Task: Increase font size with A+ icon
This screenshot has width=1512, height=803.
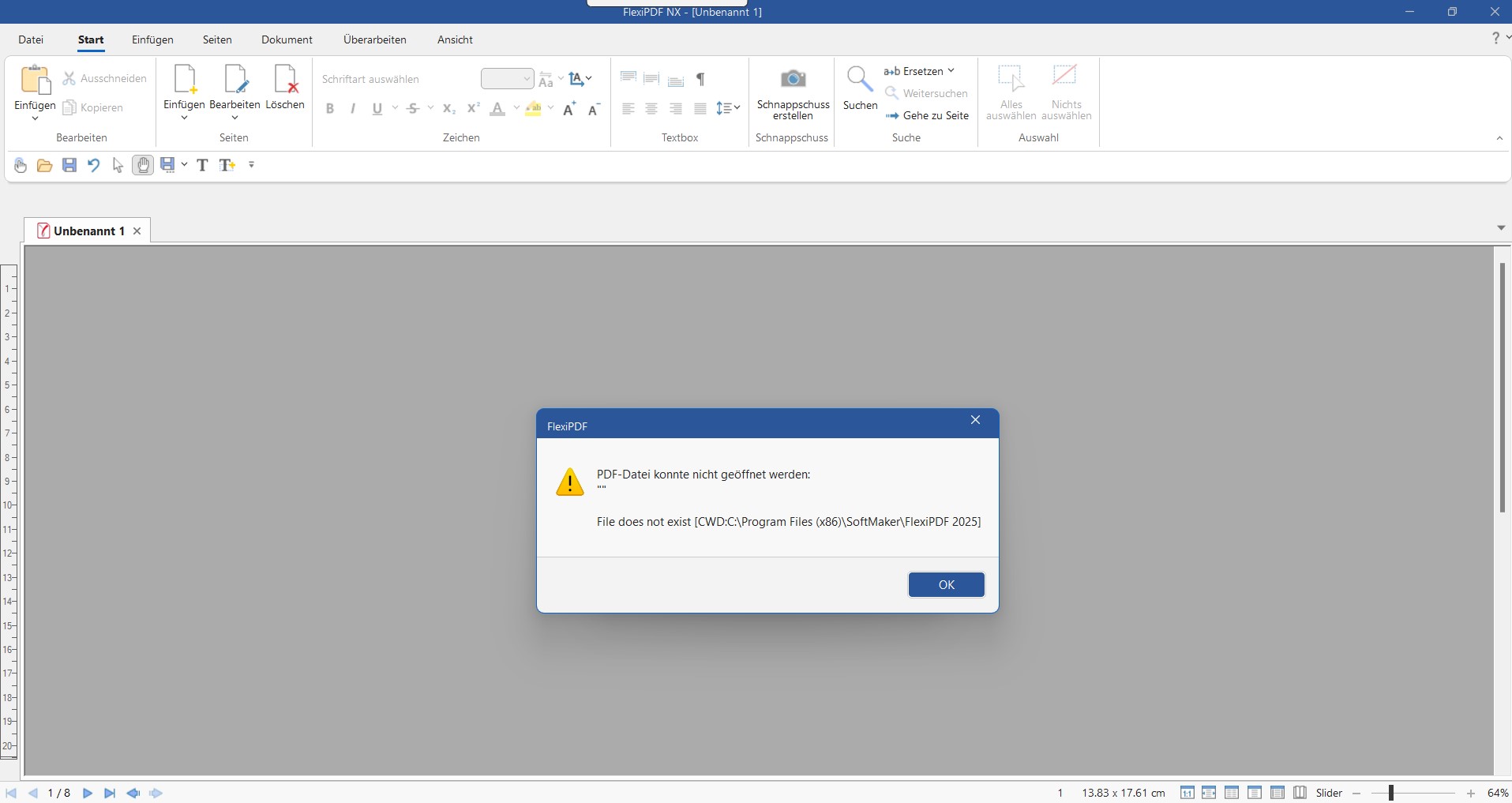Action: [569, 109]
